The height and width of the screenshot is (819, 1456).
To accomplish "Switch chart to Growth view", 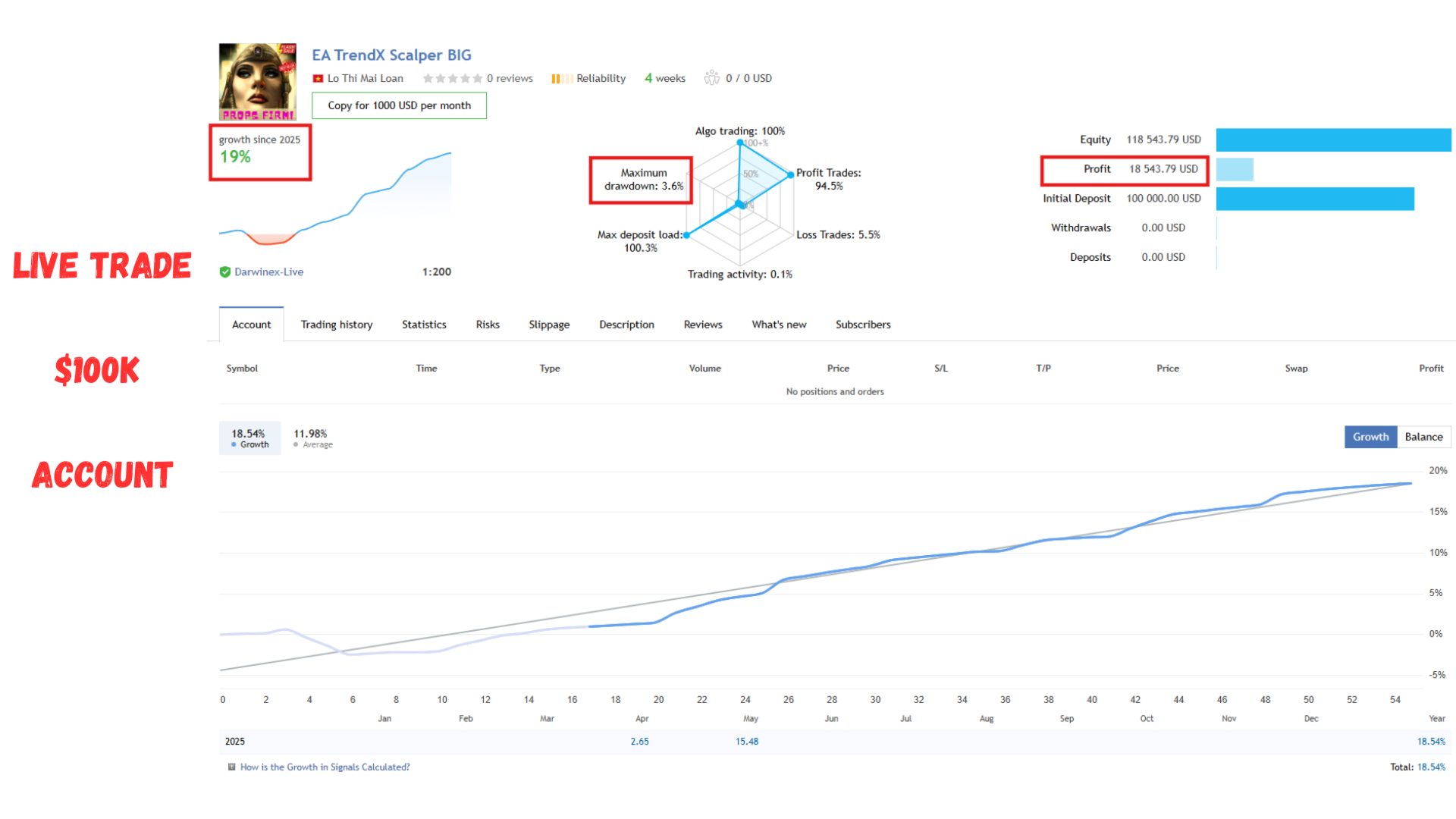I will 1370,437.
